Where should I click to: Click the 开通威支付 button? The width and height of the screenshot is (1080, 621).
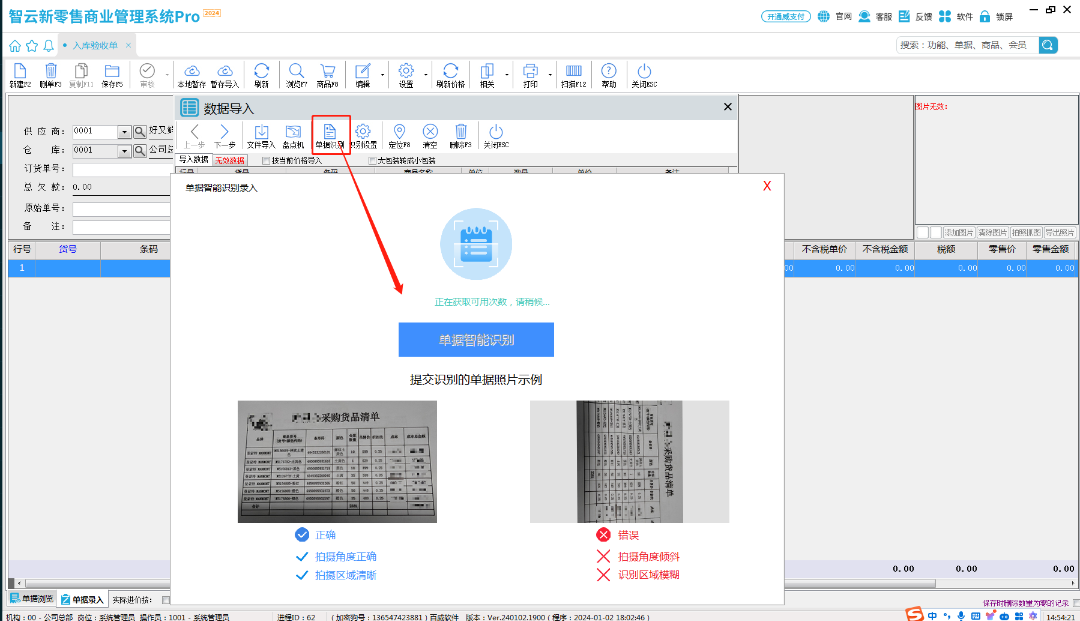786,16
